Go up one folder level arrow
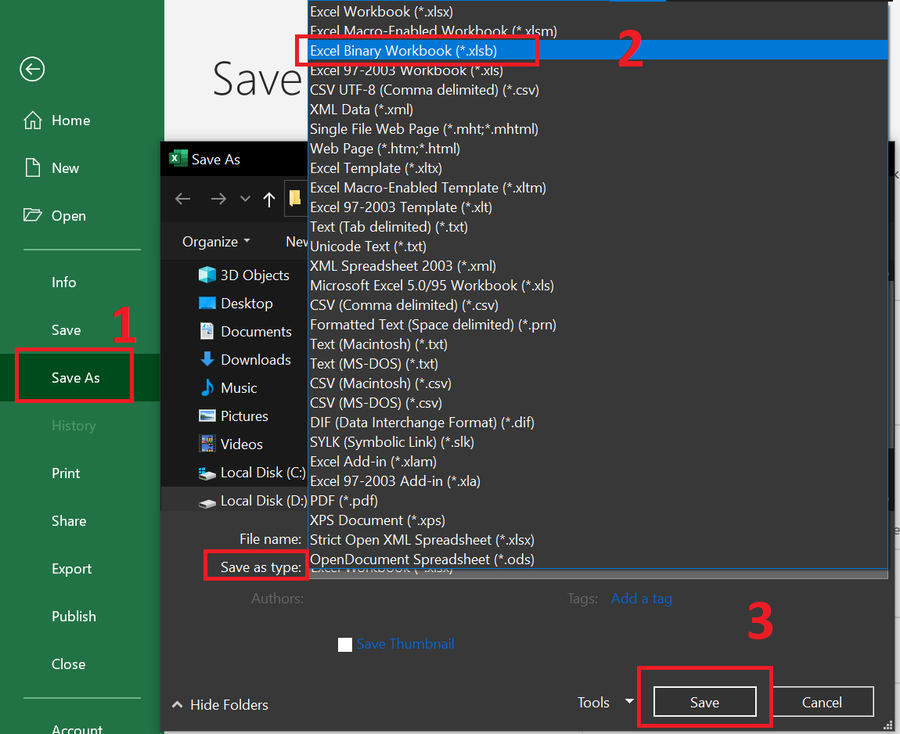The width and height of the screenshot is (900, 734). (269, 199)
